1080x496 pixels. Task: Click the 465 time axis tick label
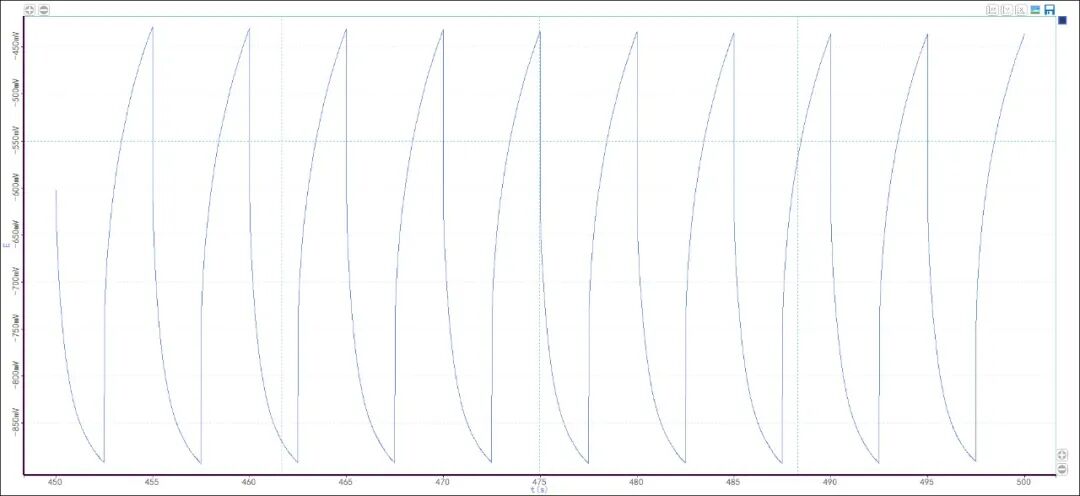346,482
